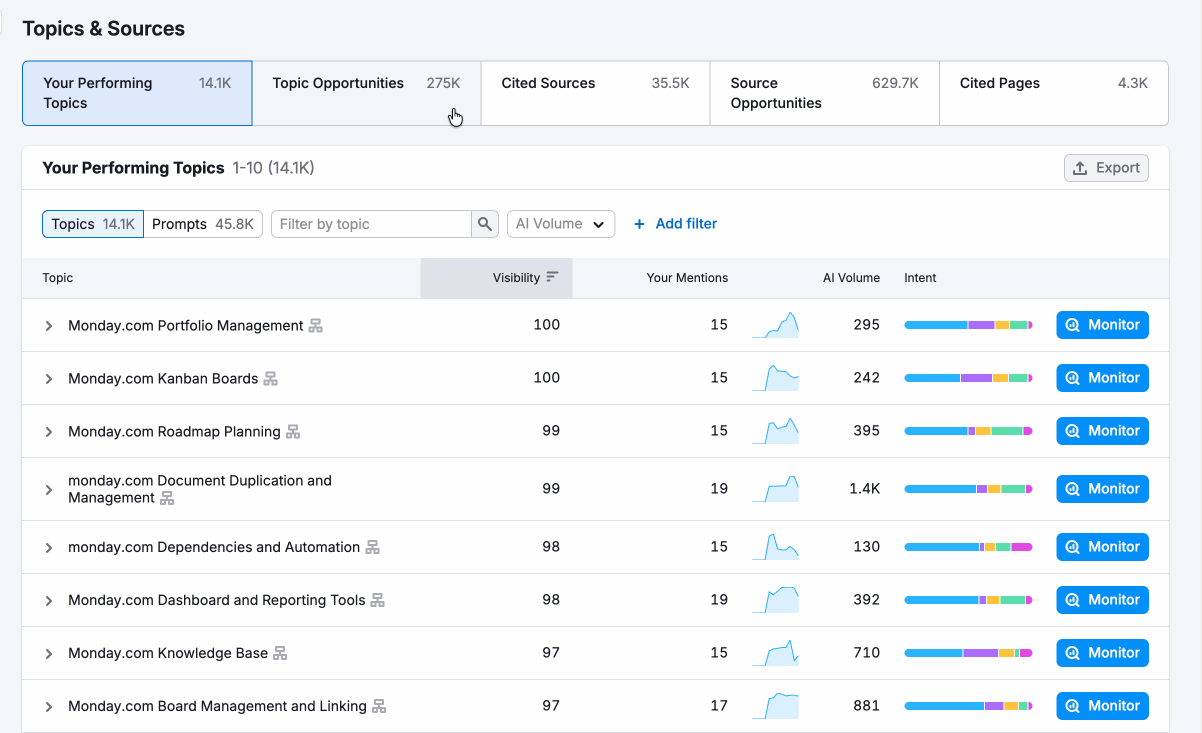Image resolution: width=1202 pixels, height=733 pixels.
Task: Click AI Volume value 710
Action: point(867,653)
